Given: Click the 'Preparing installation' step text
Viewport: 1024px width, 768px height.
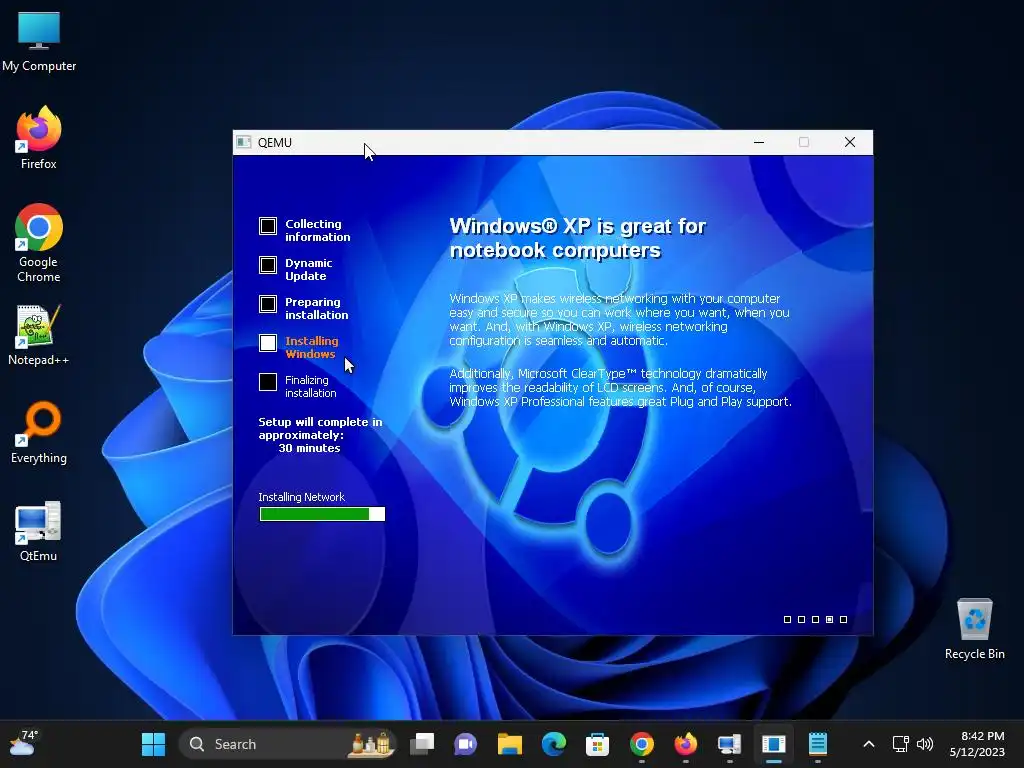Looking at the screenshot, I should pyautogui.click(x=317, y=308).
